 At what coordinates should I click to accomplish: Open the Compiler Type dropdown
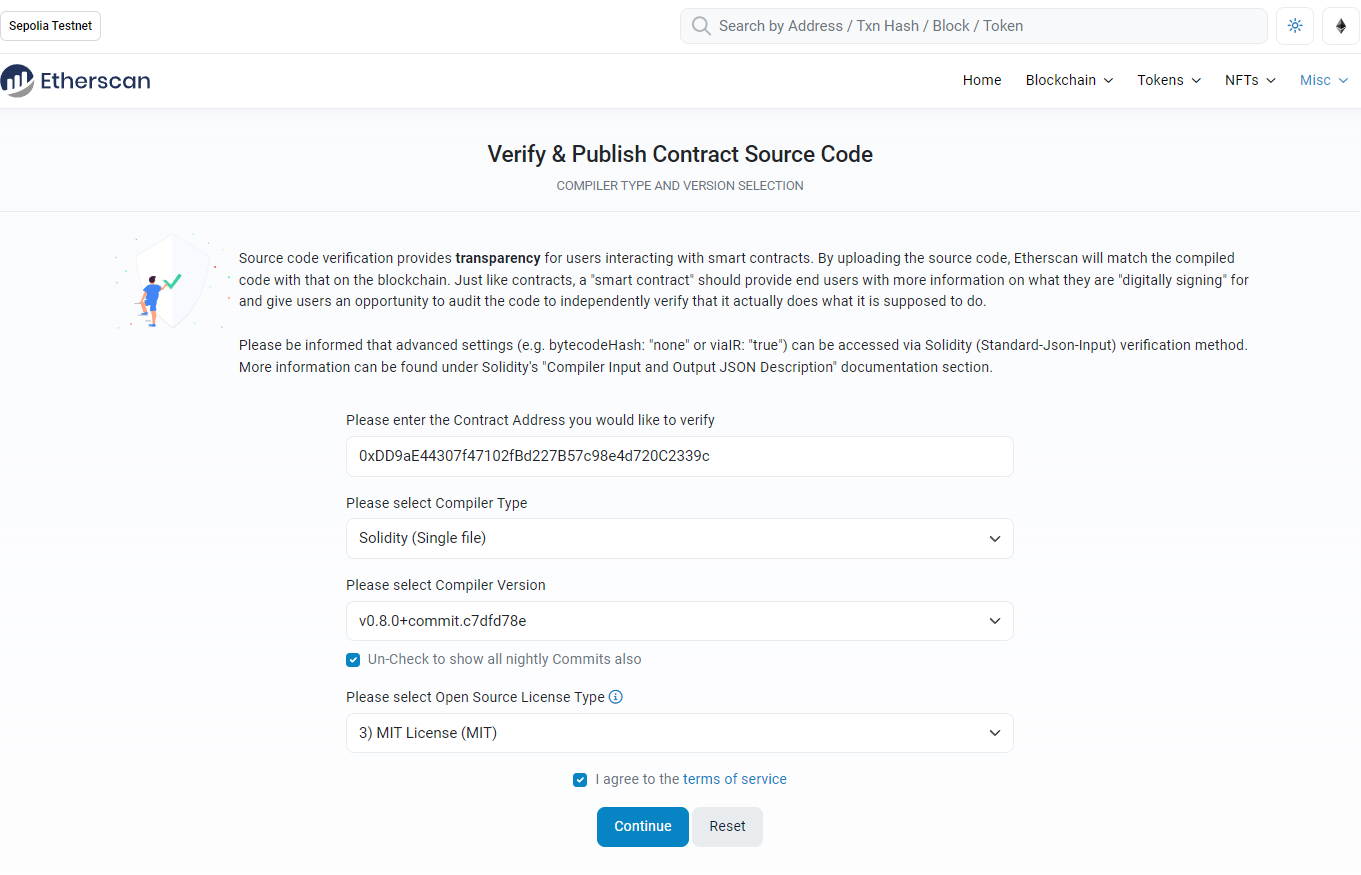pos(680,538)
